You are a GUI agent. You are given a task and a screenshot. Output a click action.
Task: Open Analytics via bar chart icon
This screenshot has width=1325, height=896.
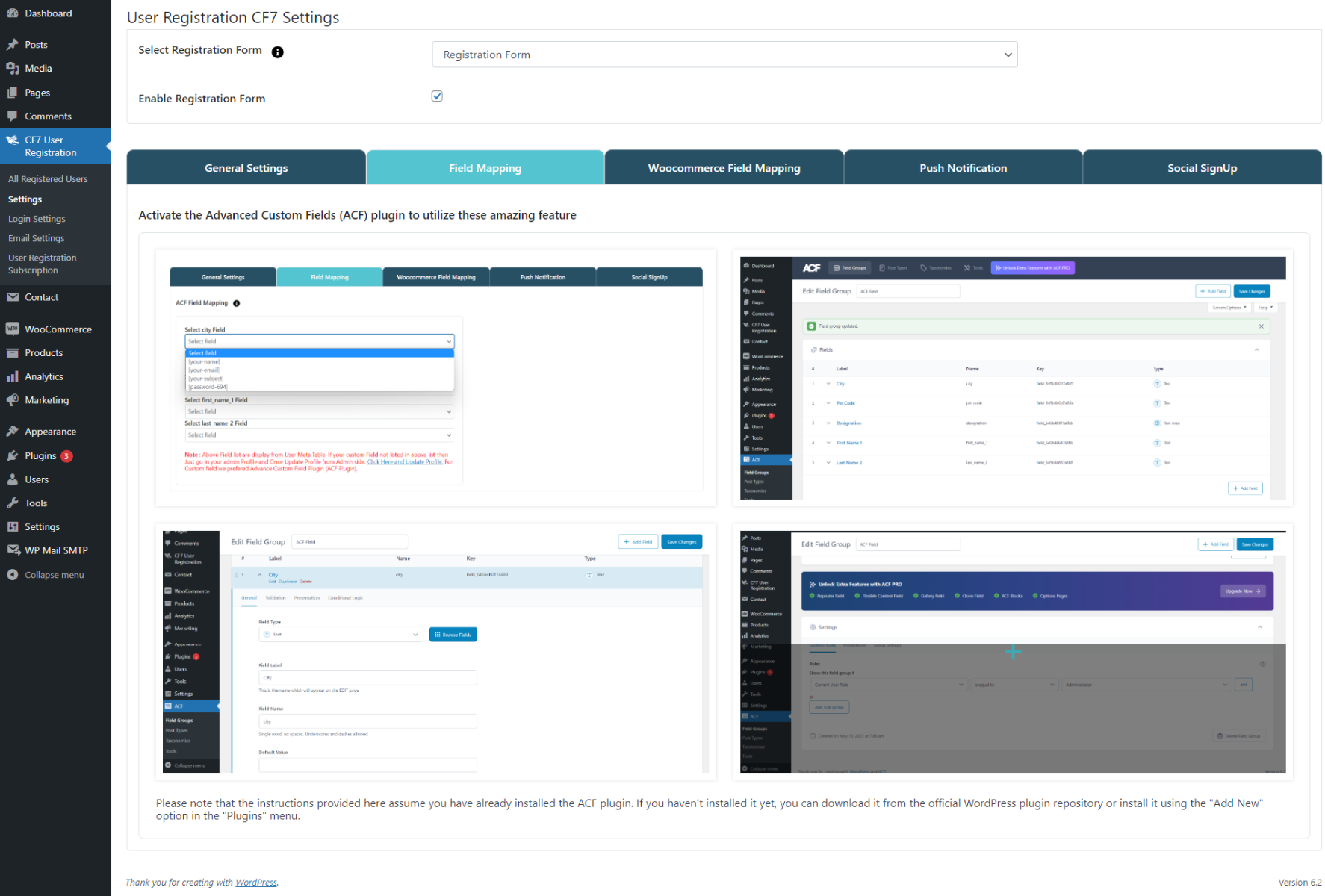click(x=13, y=377)
